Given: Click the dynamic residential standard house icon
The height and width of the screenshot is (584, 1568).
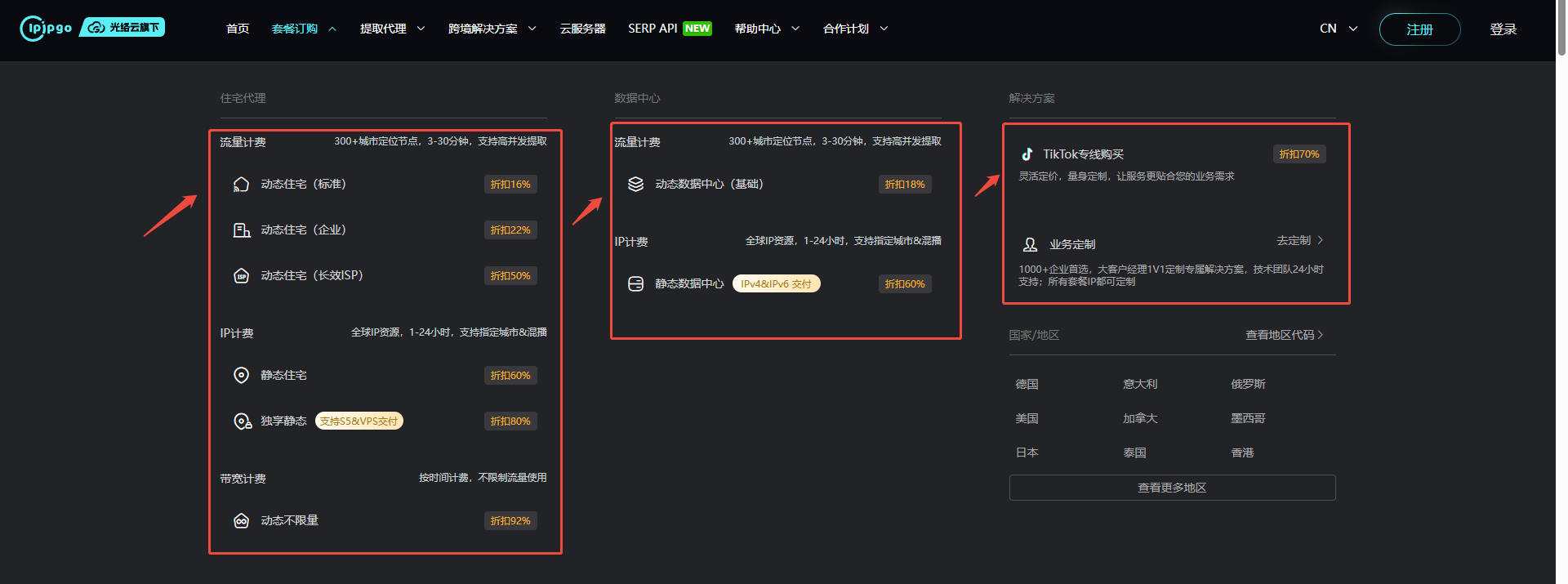Looking at the screenshot, I should [241, 185].
